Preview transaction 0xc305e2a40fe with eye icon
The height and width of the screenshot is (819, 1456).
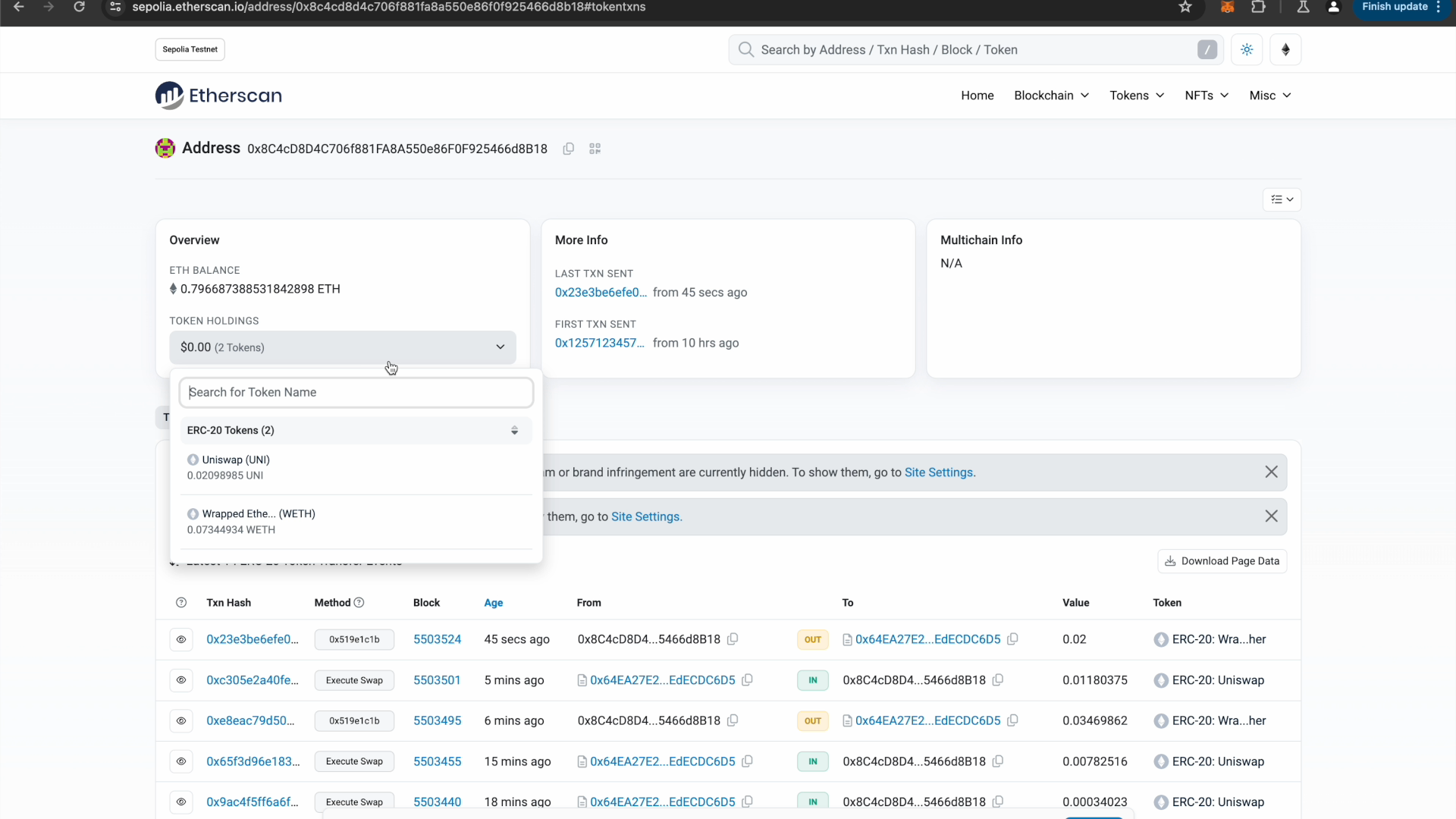pos(181,680)
